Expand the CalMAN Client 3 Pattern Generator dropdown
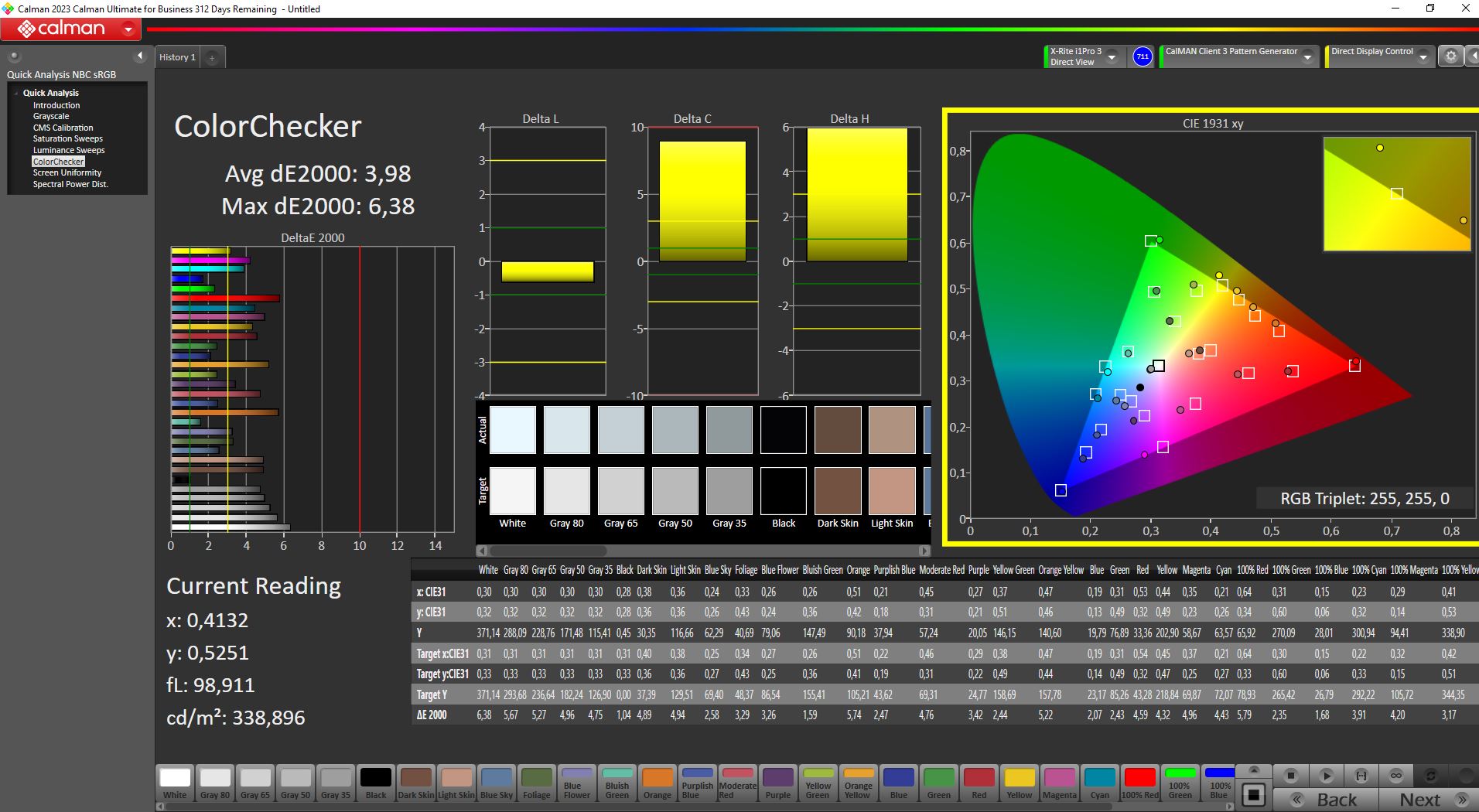 pyautogui.click(x=1307, y=57)
